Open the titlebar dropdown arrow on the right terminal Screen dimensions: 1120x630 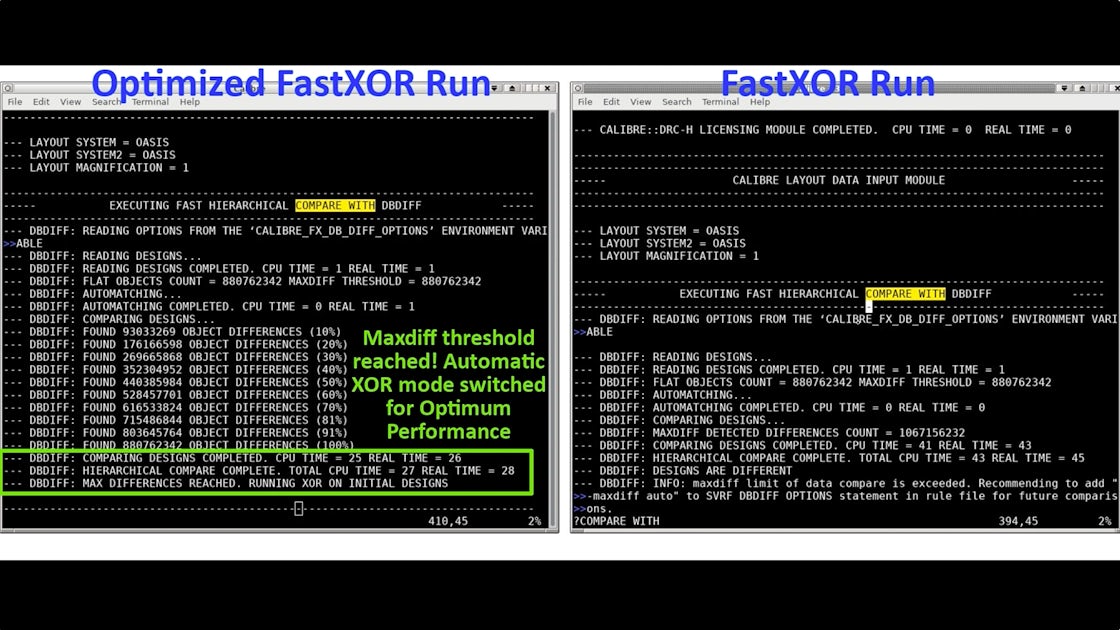coord(1064,86)
